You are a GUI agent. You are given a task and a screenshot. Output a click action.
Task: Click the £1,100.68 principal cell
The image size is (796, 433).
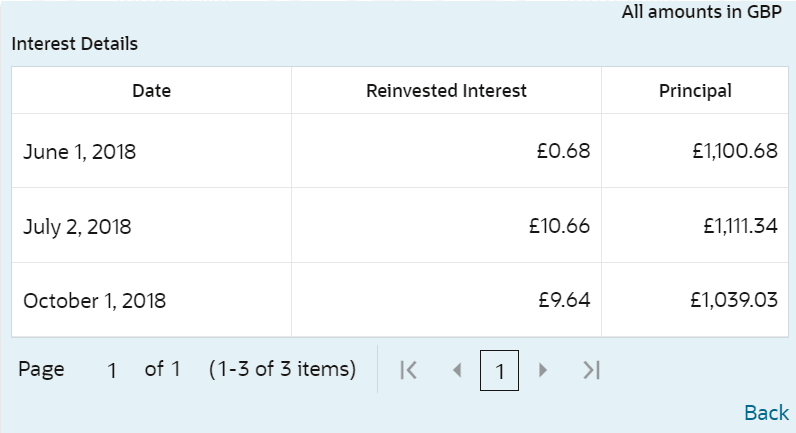[734, 152]
